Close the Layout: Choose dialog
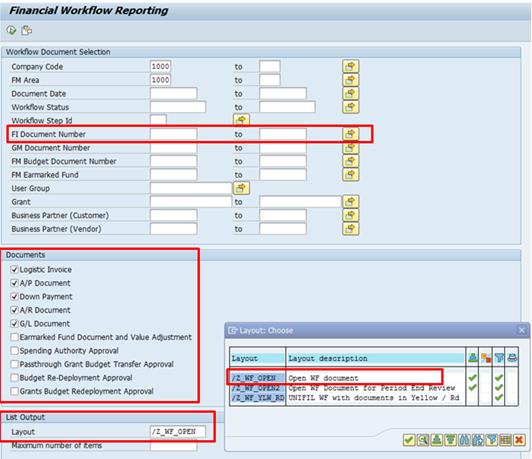532x459 pixels. coord(521,330)
